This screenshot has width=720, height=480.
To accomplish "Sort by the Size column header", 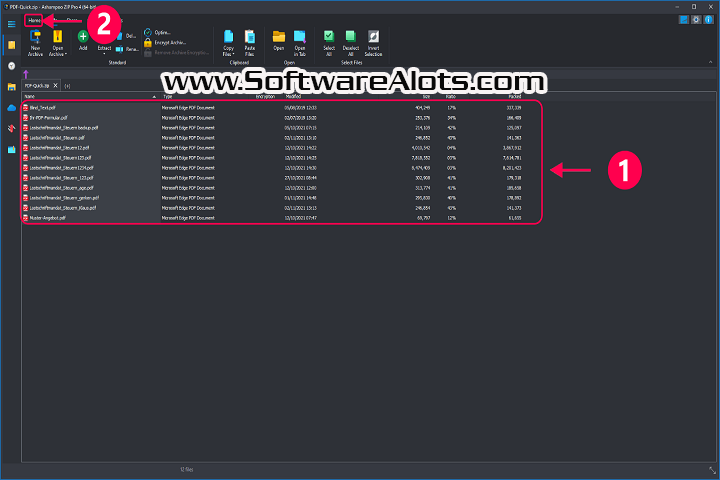I will 426,96.
